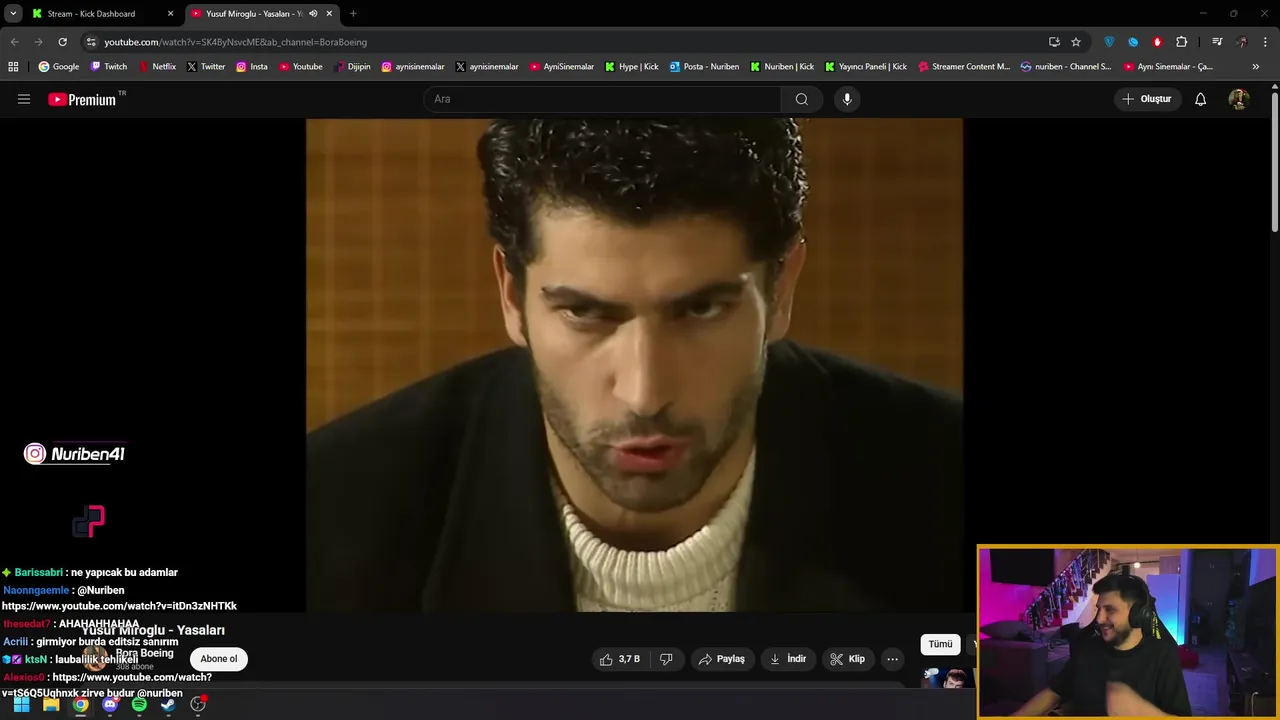Click the page vertical scrollbar
The height and width of the screenshot is (720, 1280).
tap(1275, 160)
